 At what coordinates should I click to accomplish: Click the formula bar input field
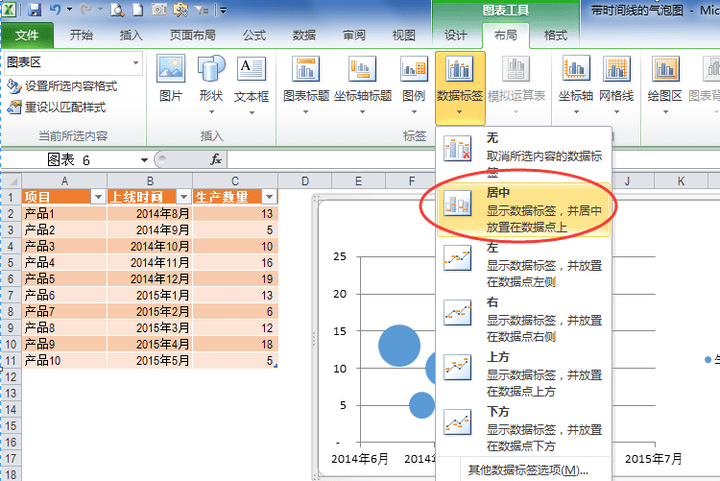pyautogui.click(x=473, y=160)
